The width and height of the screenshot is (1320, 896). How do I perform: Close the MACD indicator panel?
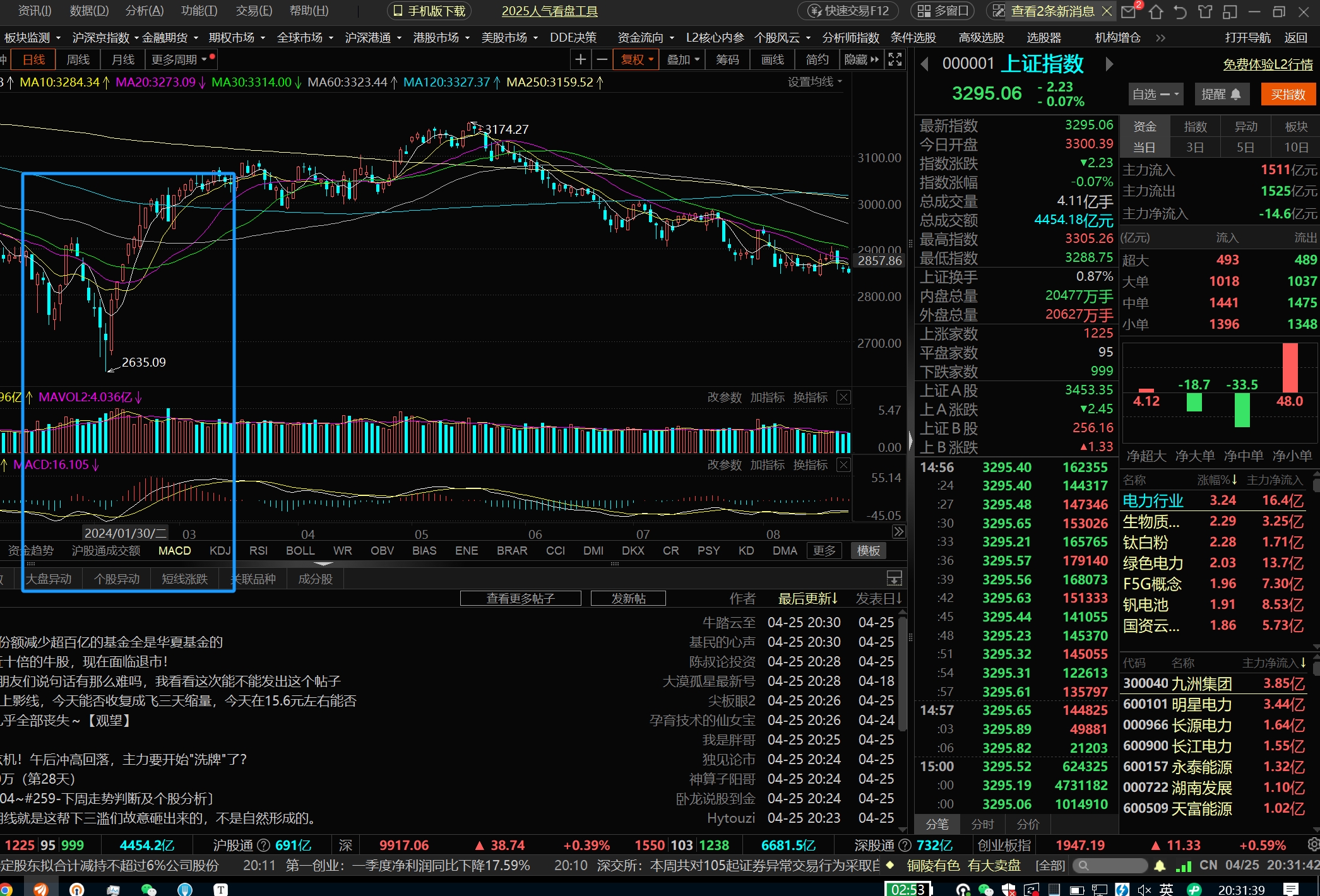coord(843,465)
